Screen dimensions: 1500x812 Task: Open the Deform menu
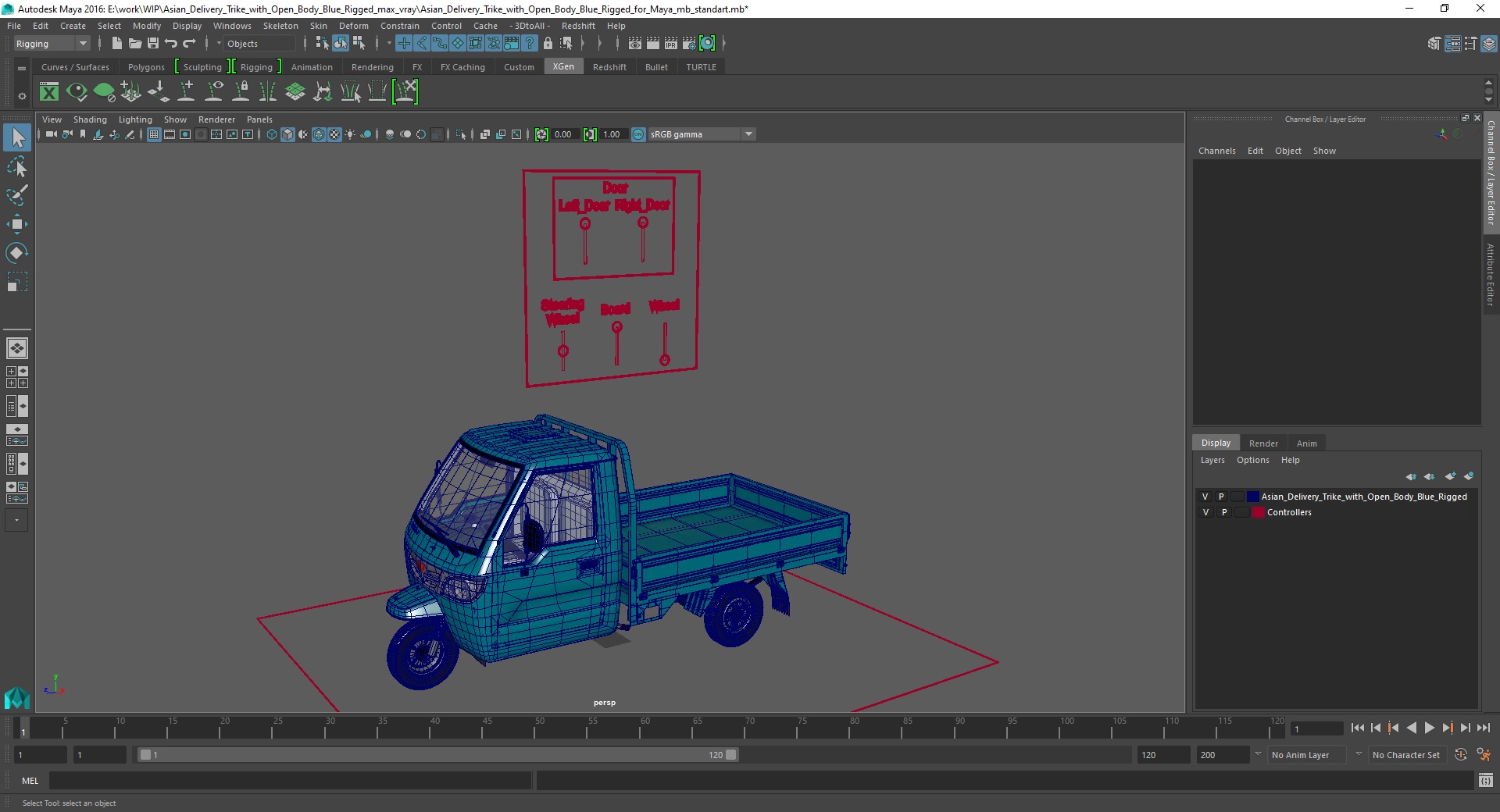click(353, 26)
